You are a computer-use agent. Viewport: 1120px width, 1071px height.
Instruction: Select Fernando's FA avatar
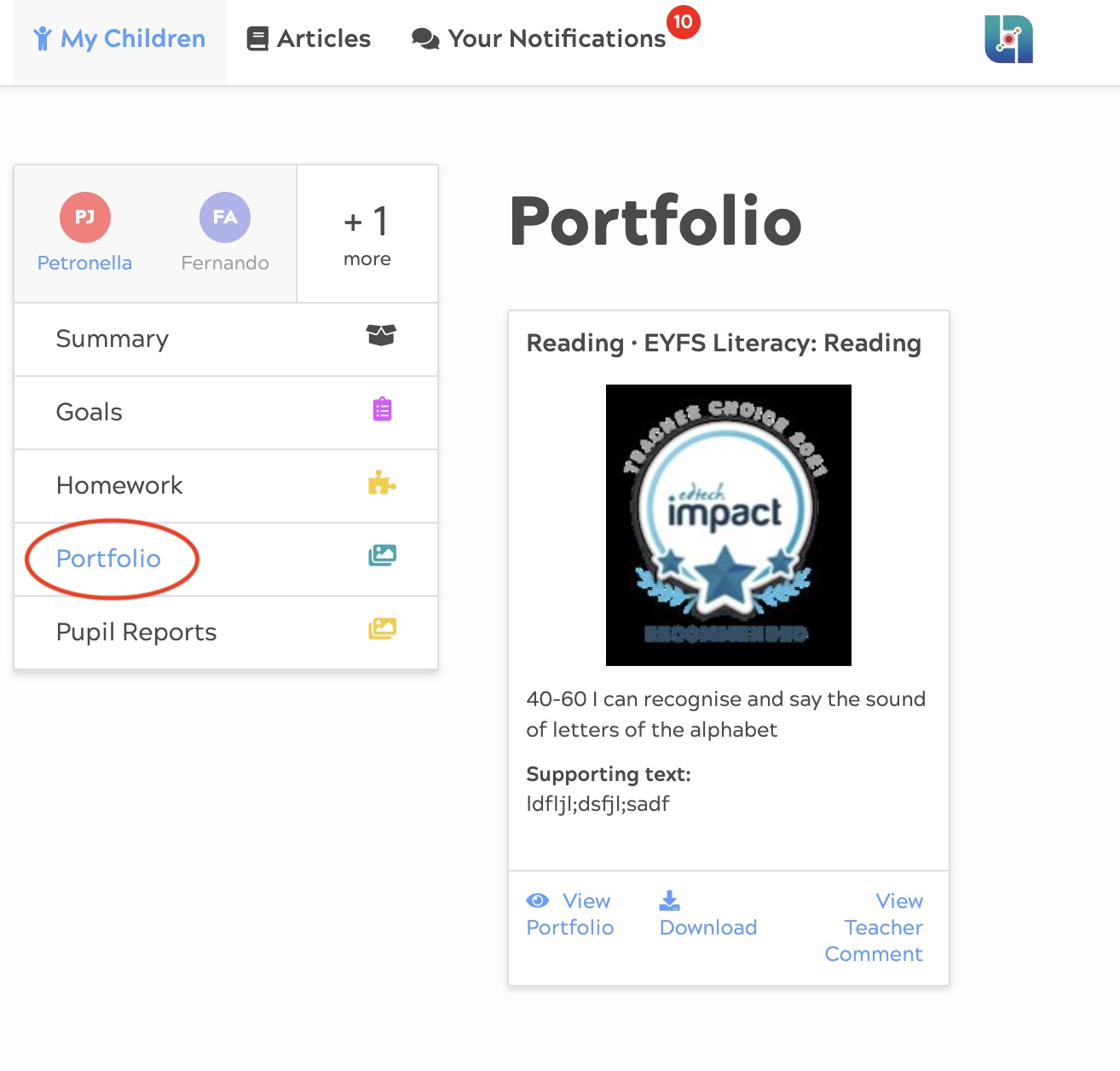click(225, 217)
